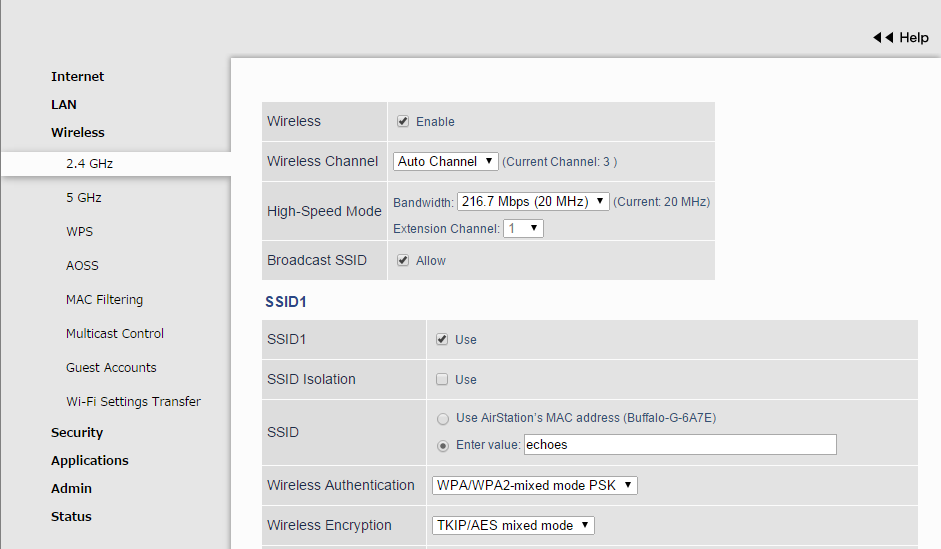941x549 pixels.
Task: Expand the Bandwidth dropdown
Action: pyautogui.click(x=532, y=201)
